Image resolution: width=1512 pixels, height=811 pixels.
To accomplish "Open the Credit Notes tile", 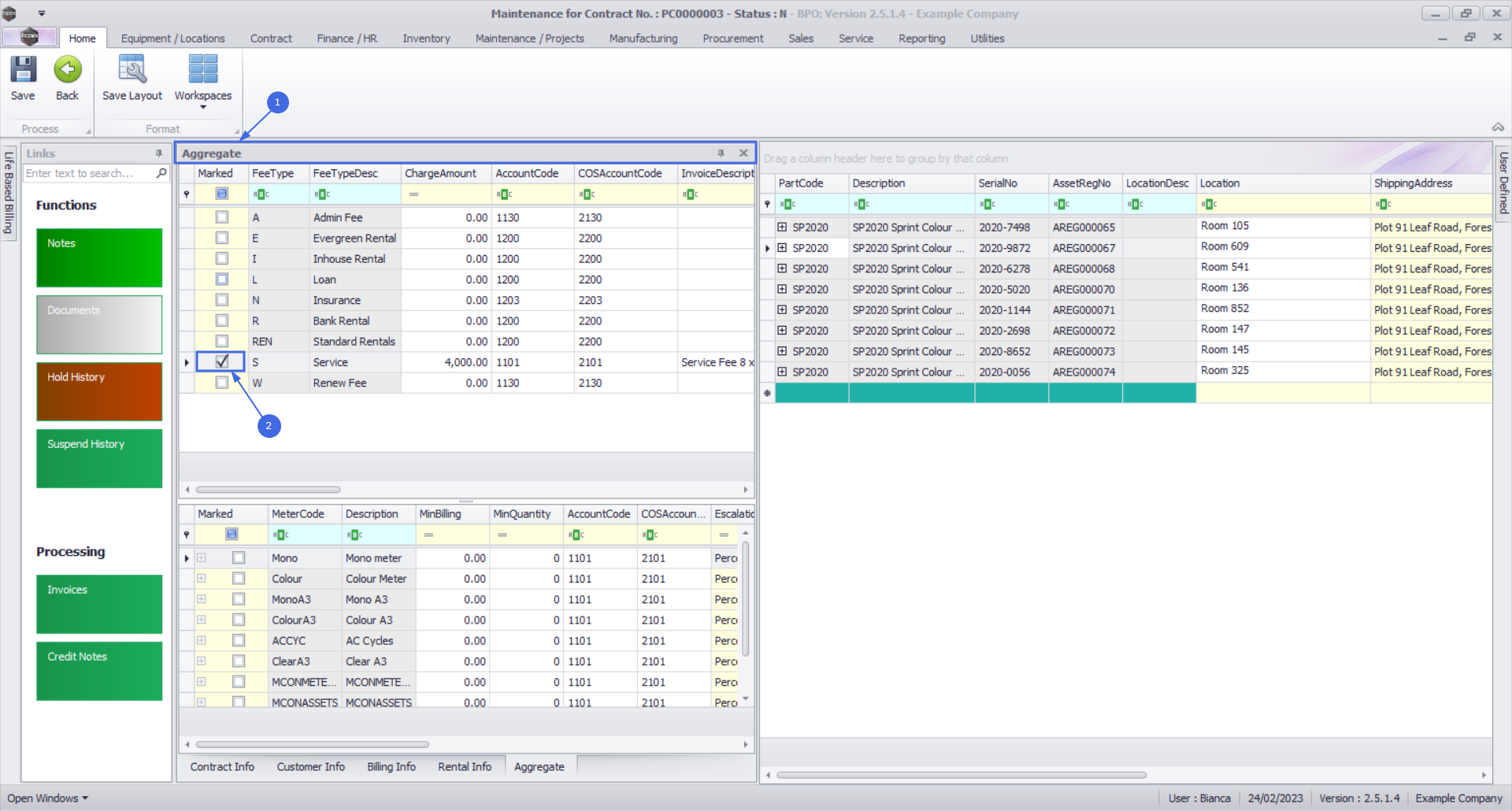I will 99,671.
